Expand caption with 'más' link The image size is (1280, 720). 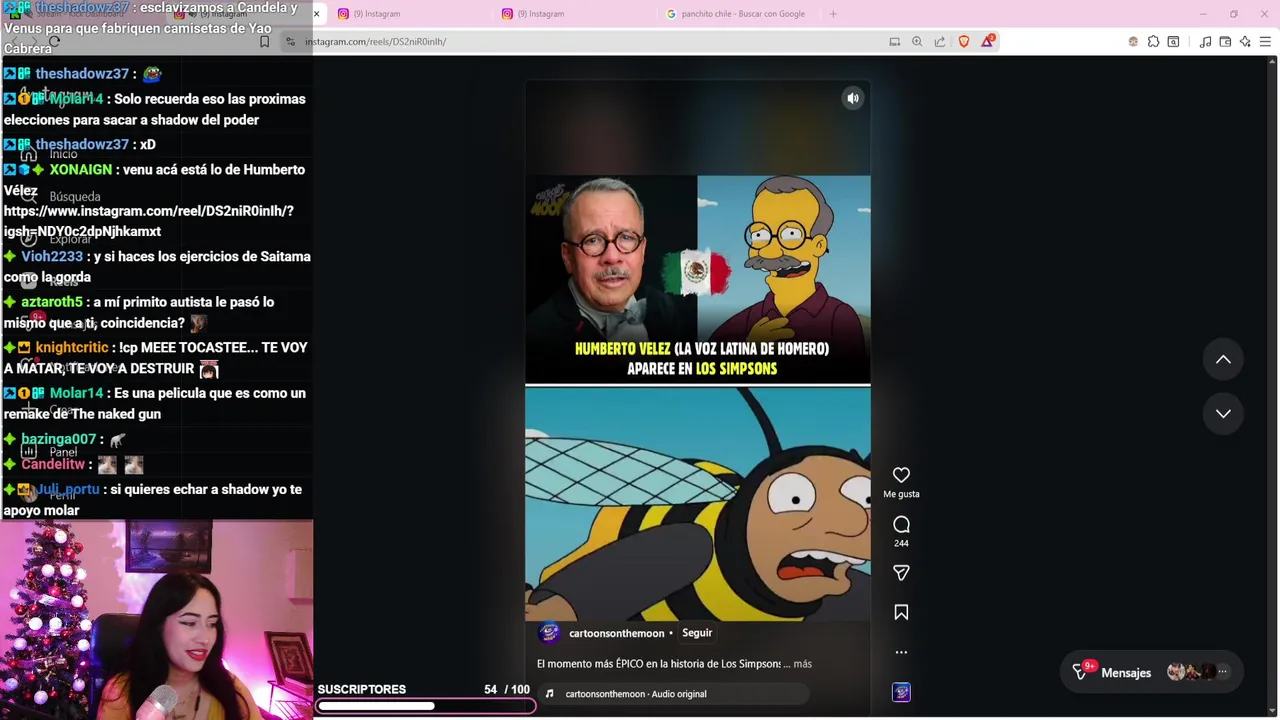coord(802,664)
